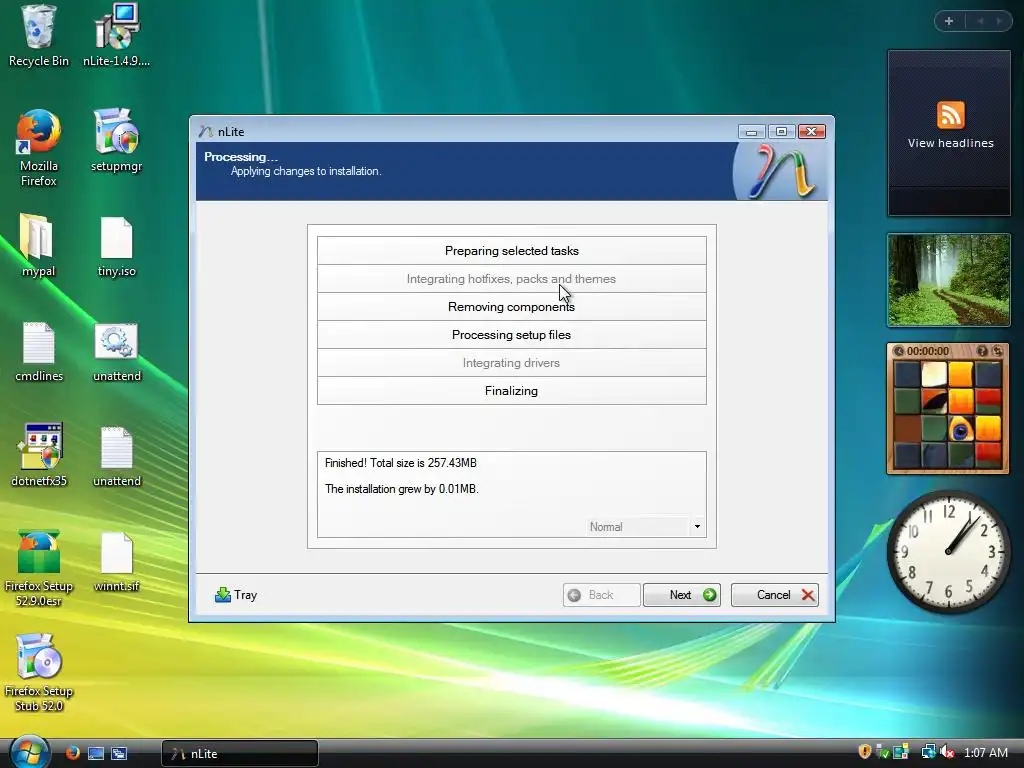Screen dimensions: 1024x768
Task: Minimize nLite to Tray
Action: click(236, 595)
